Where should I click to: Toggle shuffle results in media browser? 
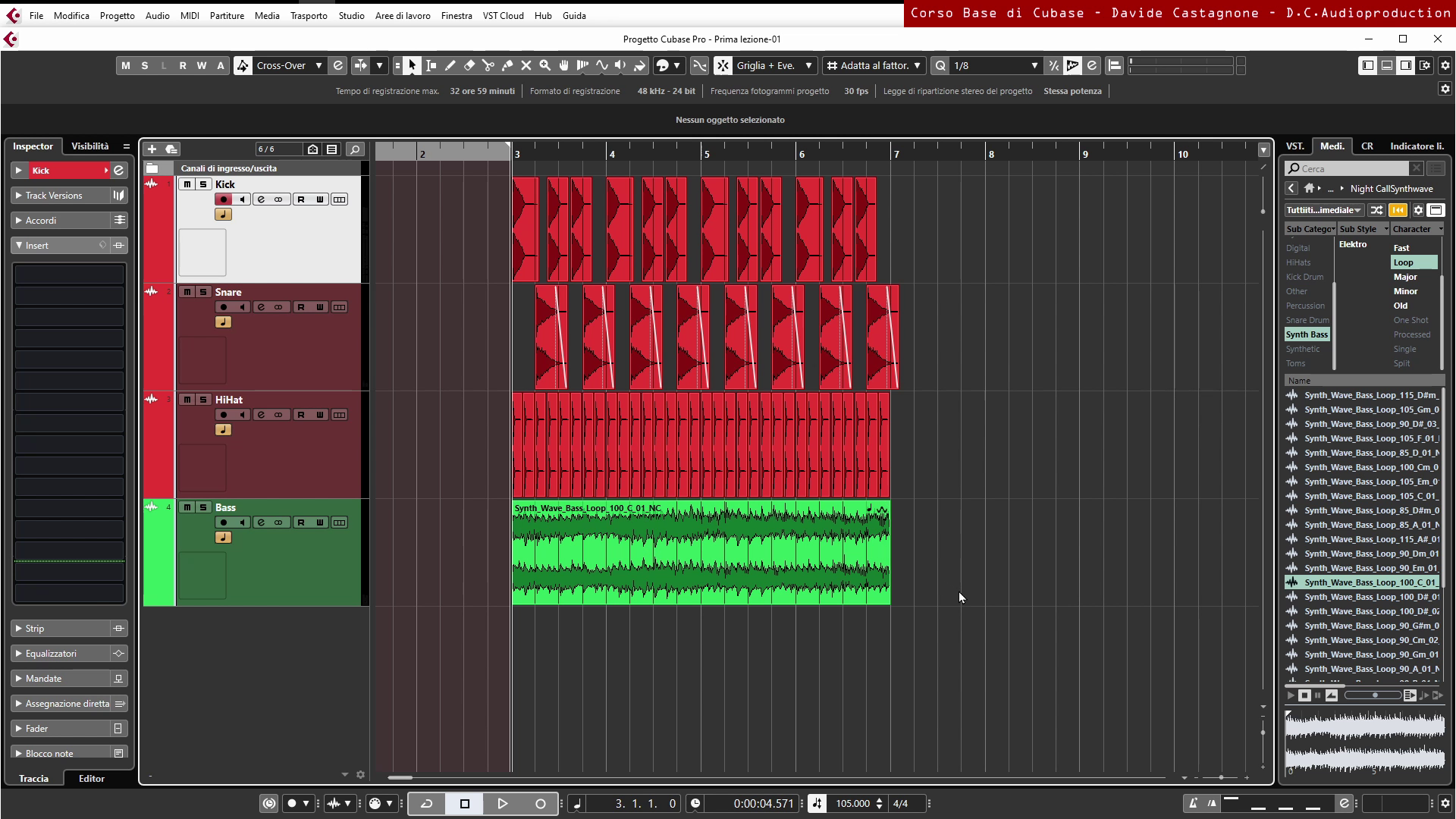pos(1376,211)
